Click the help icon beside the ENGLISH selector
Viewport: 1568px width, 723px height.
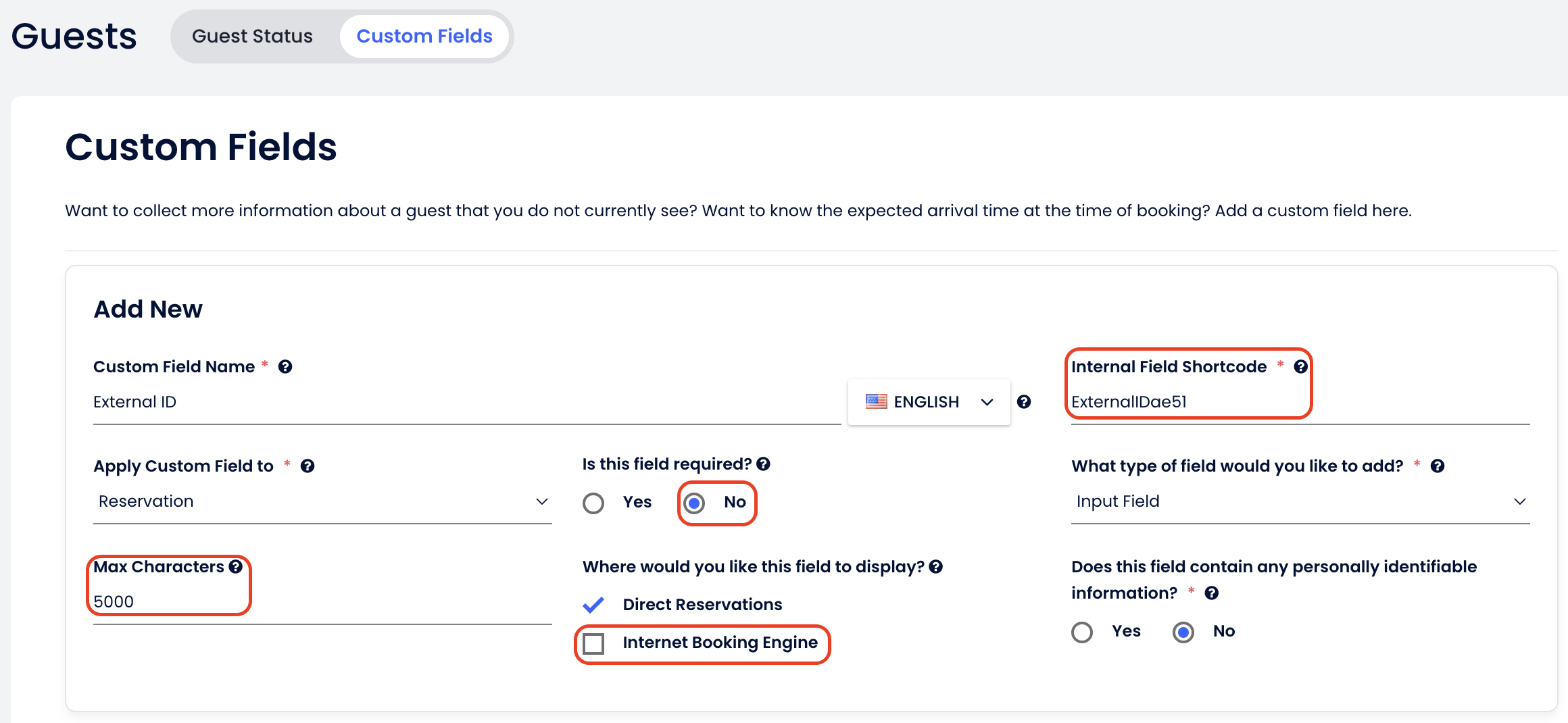(x=1025, y=401)
